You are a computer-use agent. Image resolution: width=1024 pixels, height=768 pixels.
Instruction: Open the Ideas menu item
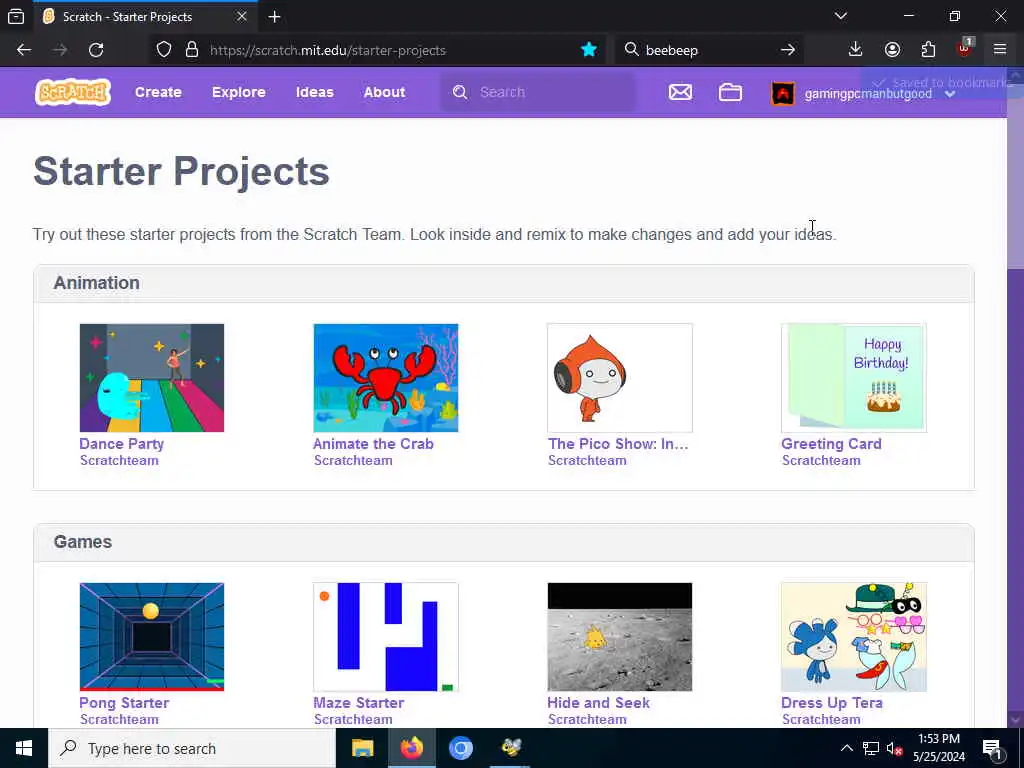click(x=315, y=92)
